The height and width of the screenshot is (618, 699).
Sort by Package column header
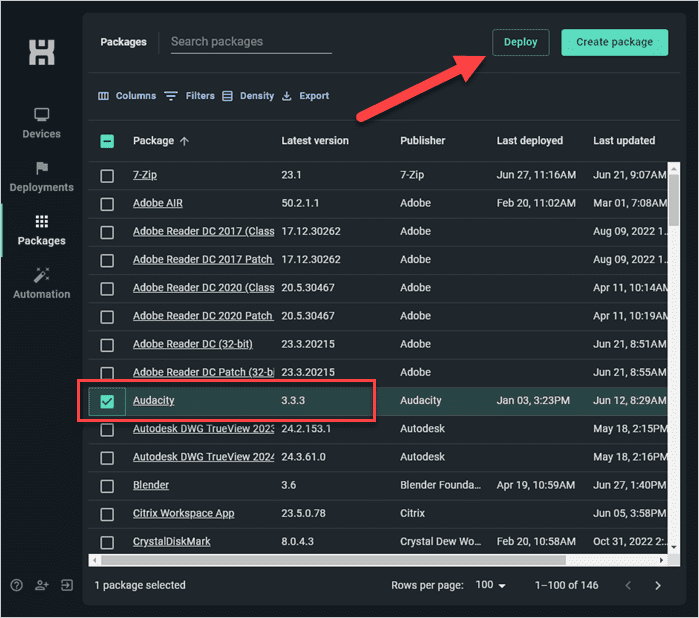[153, 140]
